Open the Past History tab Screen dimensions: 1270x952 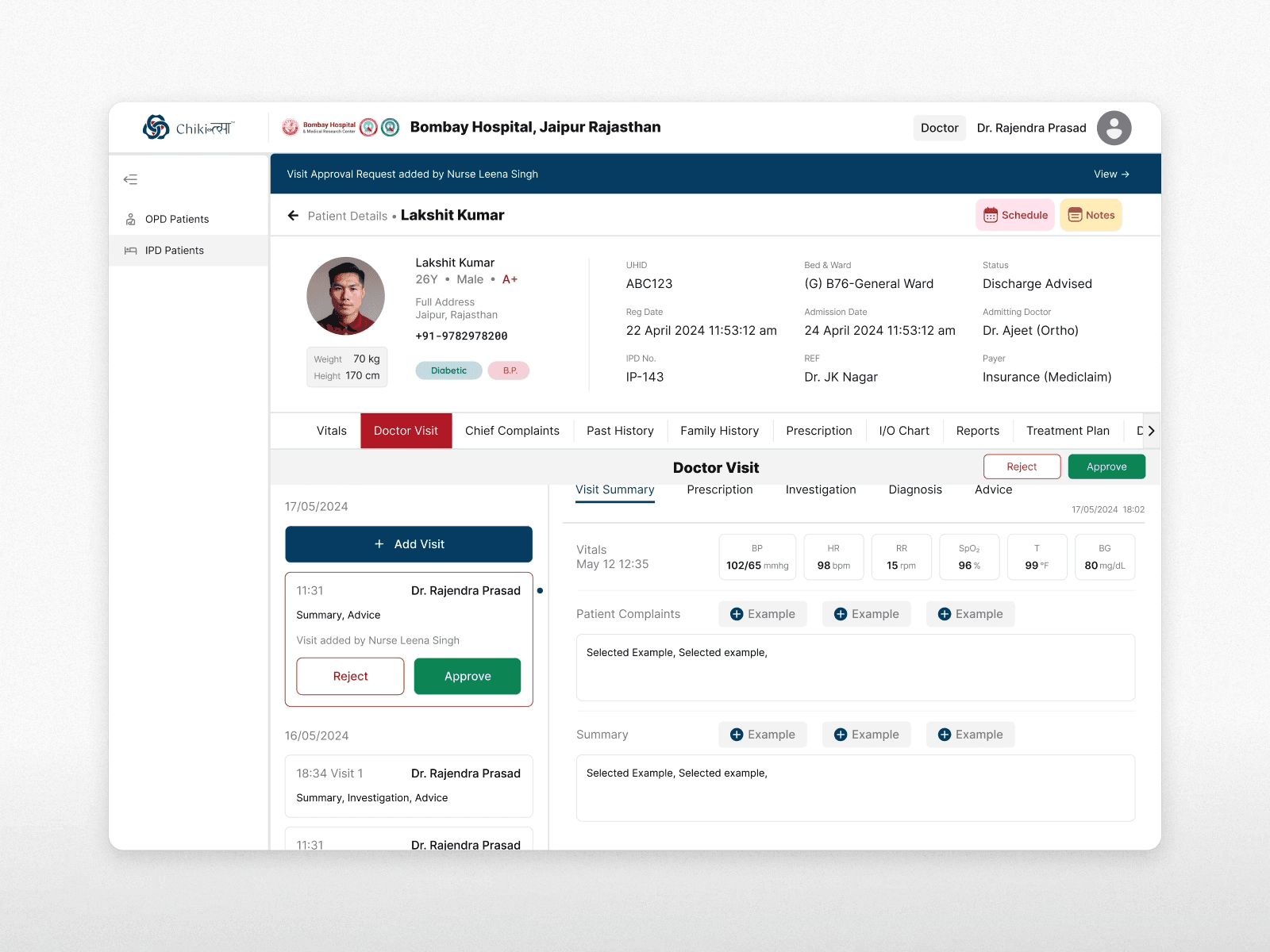click(620, 431)
